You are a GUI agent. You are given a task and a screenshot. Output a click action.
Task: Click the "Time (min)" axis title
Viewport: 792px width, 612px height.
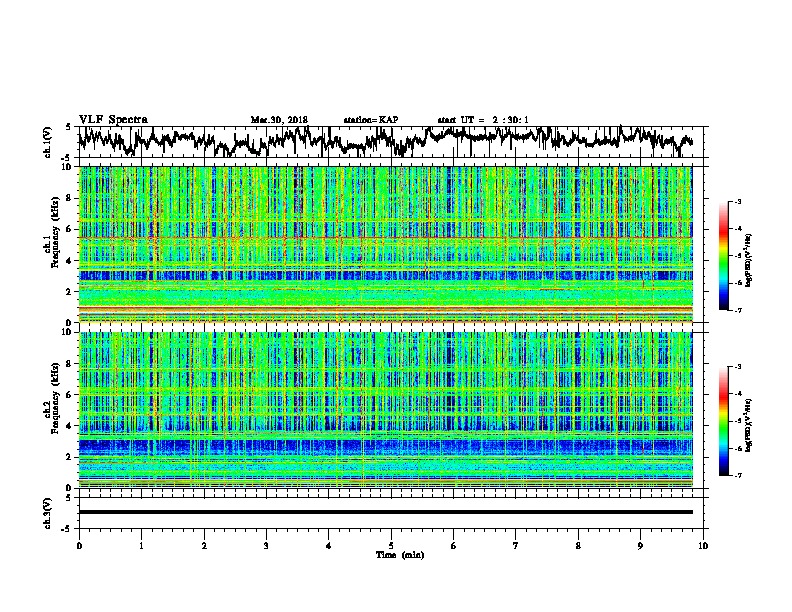(400, 555)
